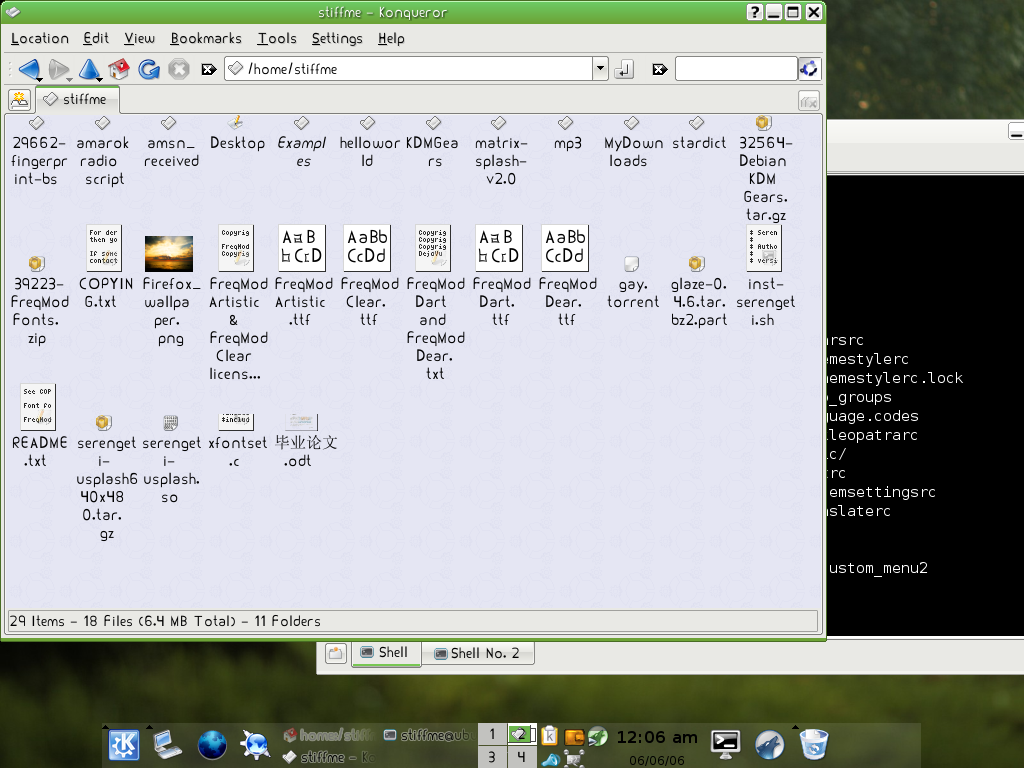The height and width of the screenshot is (768, 1024).
Task: Select the gay.torrent file
Action: coord(632,283)
